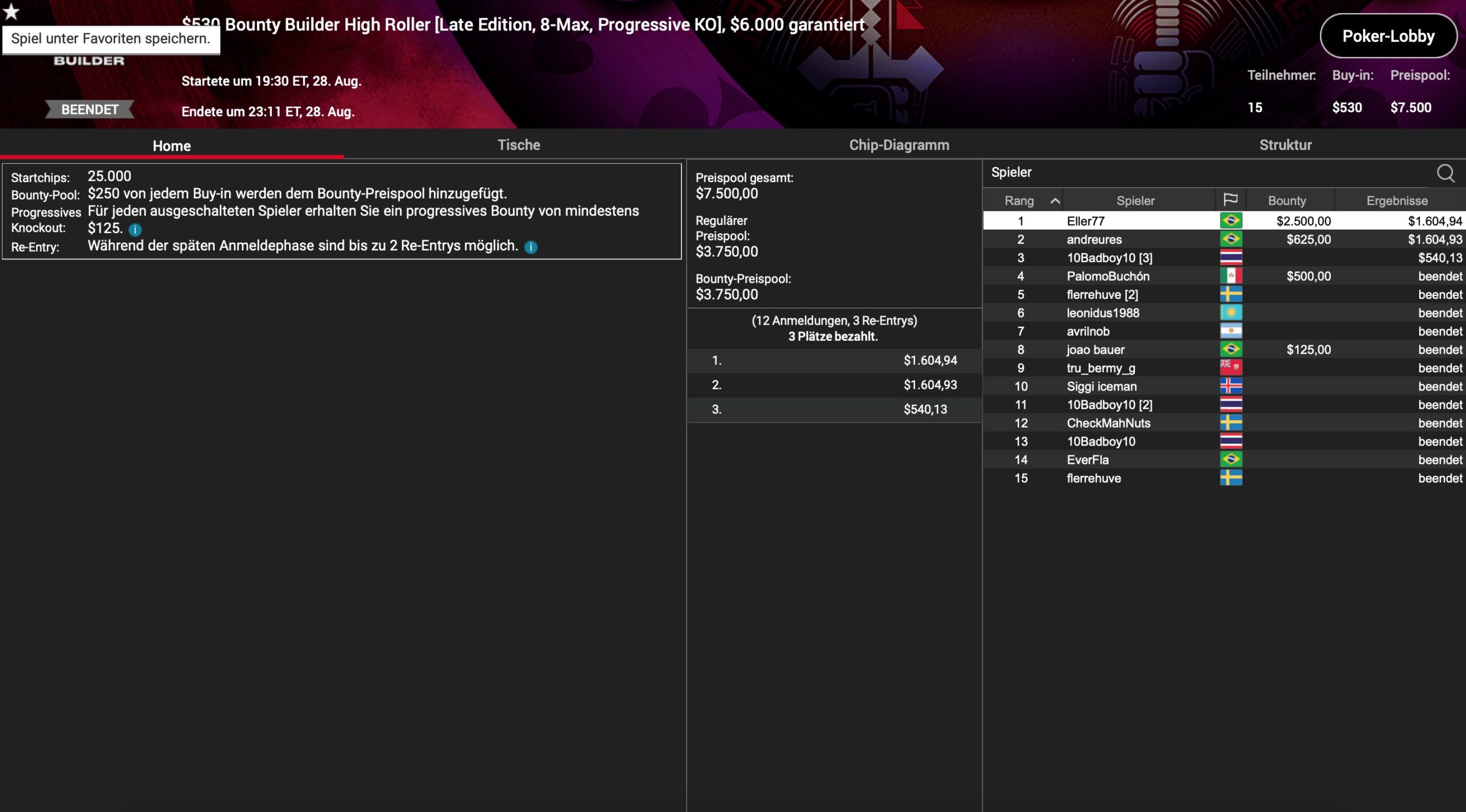Return to the Poker-Lobby
The height and width of the screenshot is (812, 1466).
pos(1388,36)
